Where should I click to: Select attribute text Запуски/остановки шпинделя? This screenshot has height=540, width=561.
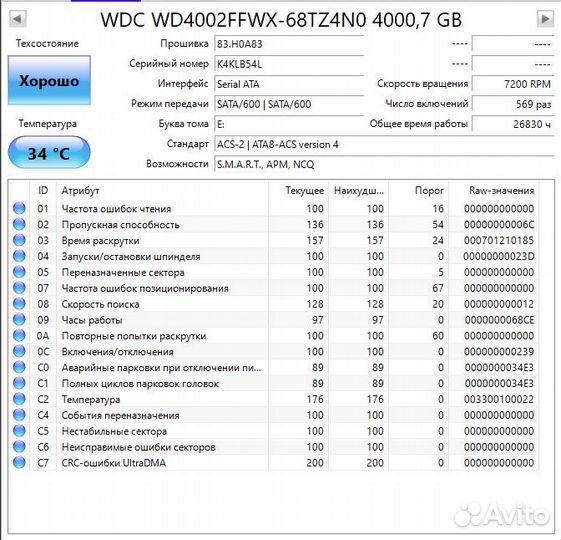[131, 257]
